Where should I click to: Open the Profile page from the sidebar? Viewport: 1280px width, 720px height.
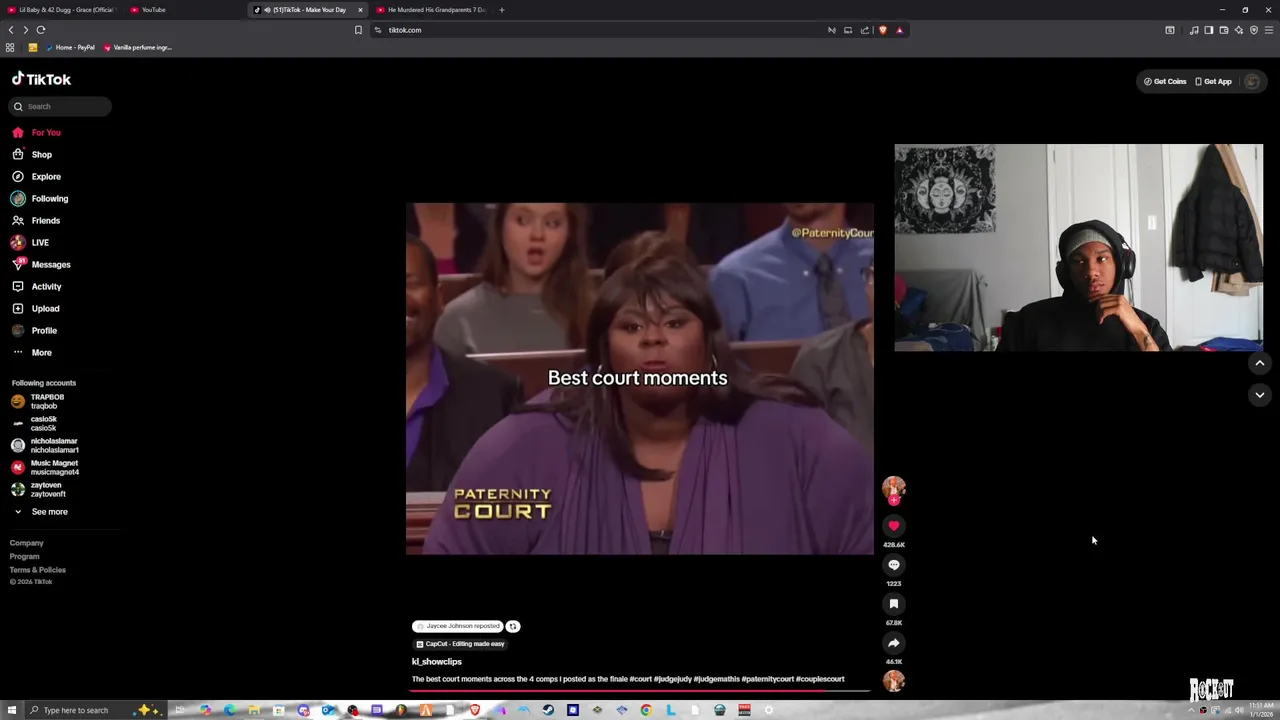34,330
